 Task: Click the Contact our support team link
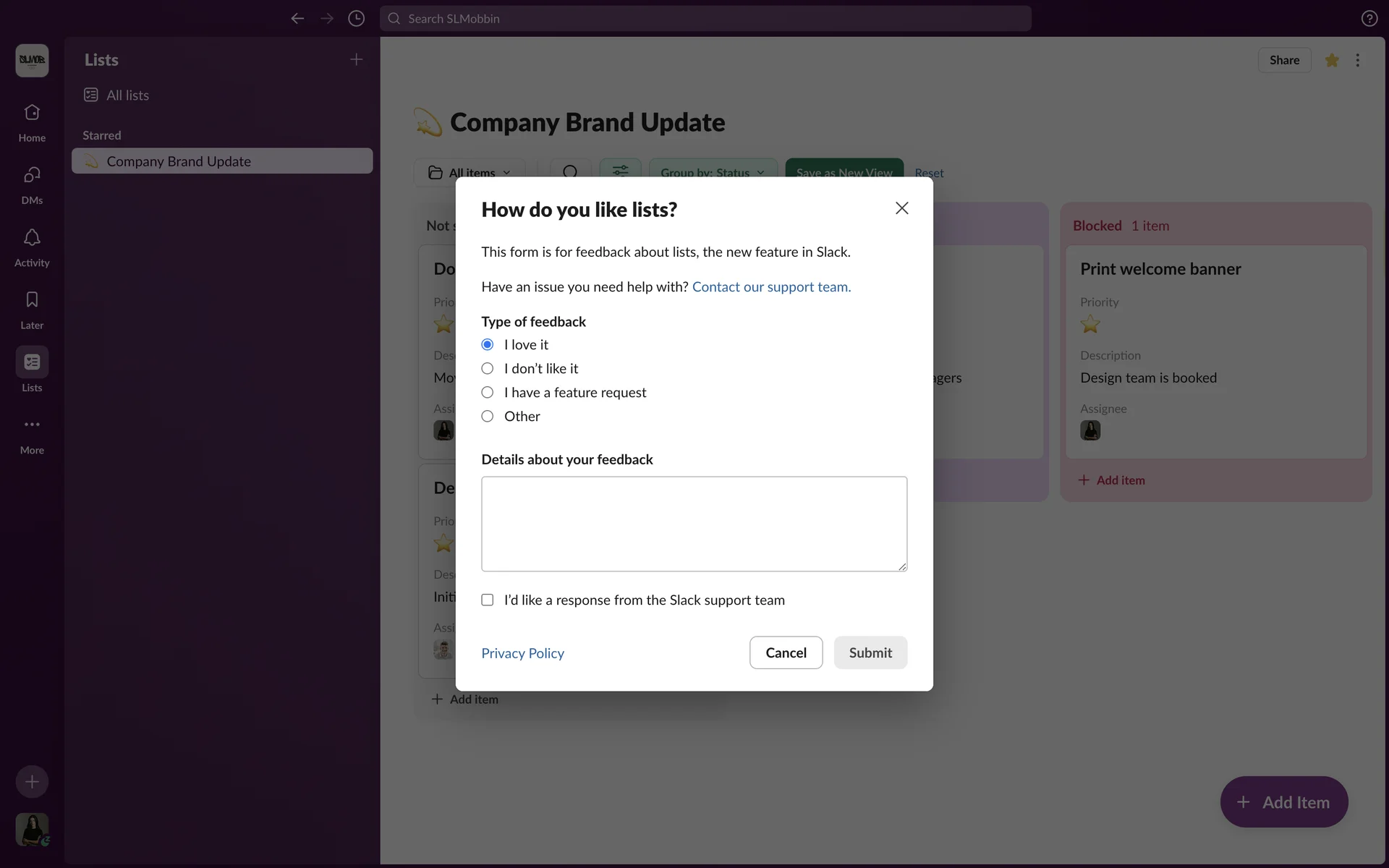click(771, 287)
